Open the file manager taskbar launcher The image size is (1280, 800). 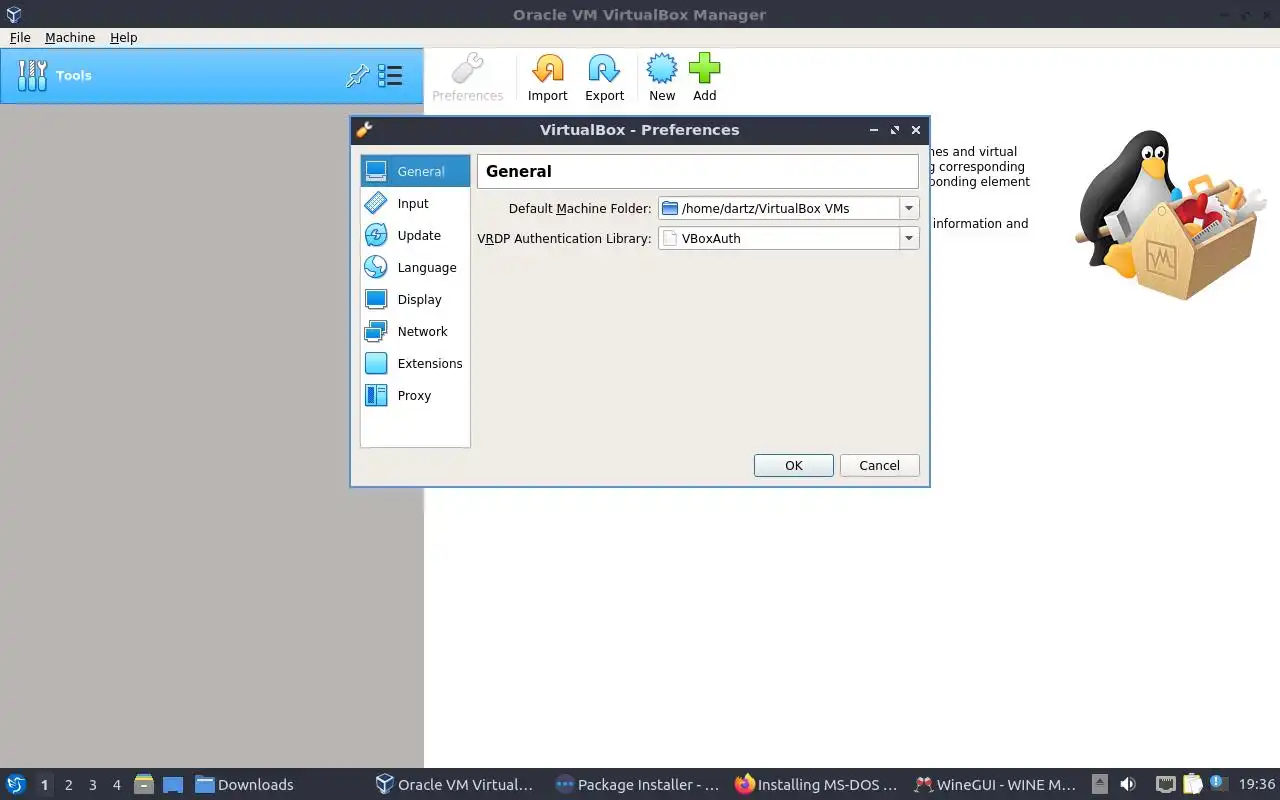tap(144, 784)
